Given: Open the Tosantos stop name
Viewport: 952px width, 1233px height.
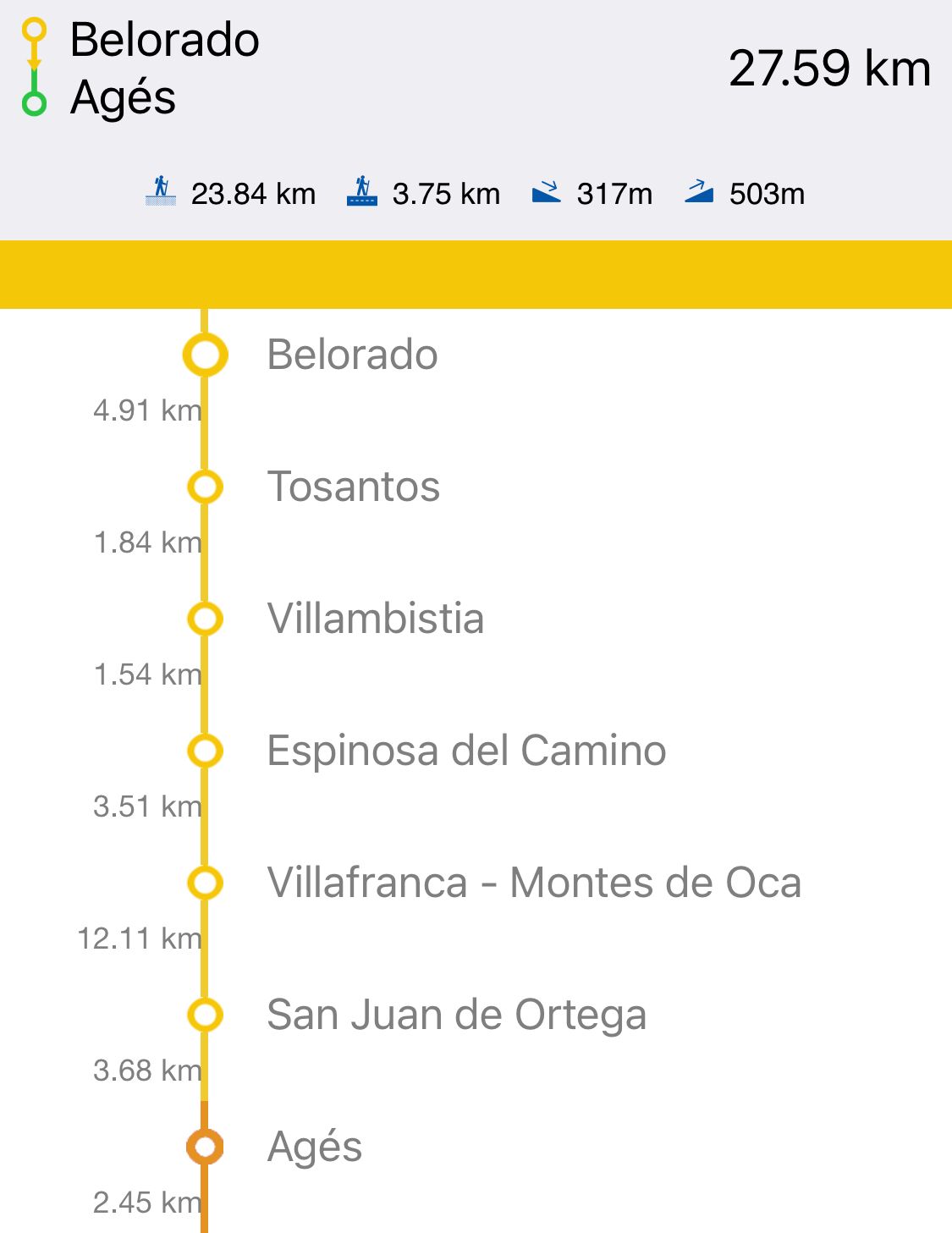Looking at the screenshot, I should point(354,487).
